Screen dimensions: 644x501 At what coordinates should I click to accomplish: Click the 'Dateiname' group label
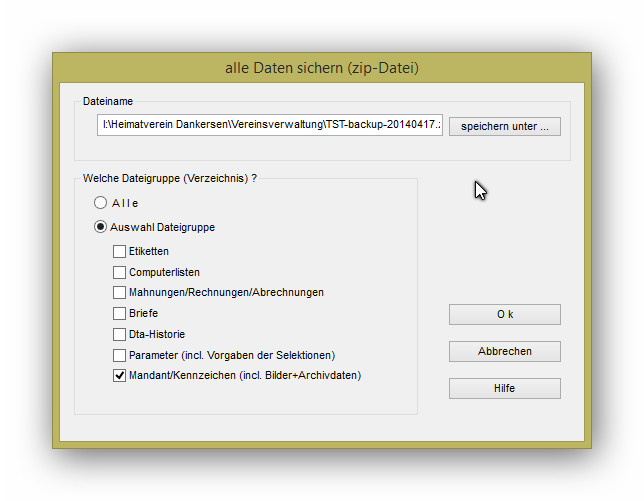pyautogui.click(x=108, y=101)
